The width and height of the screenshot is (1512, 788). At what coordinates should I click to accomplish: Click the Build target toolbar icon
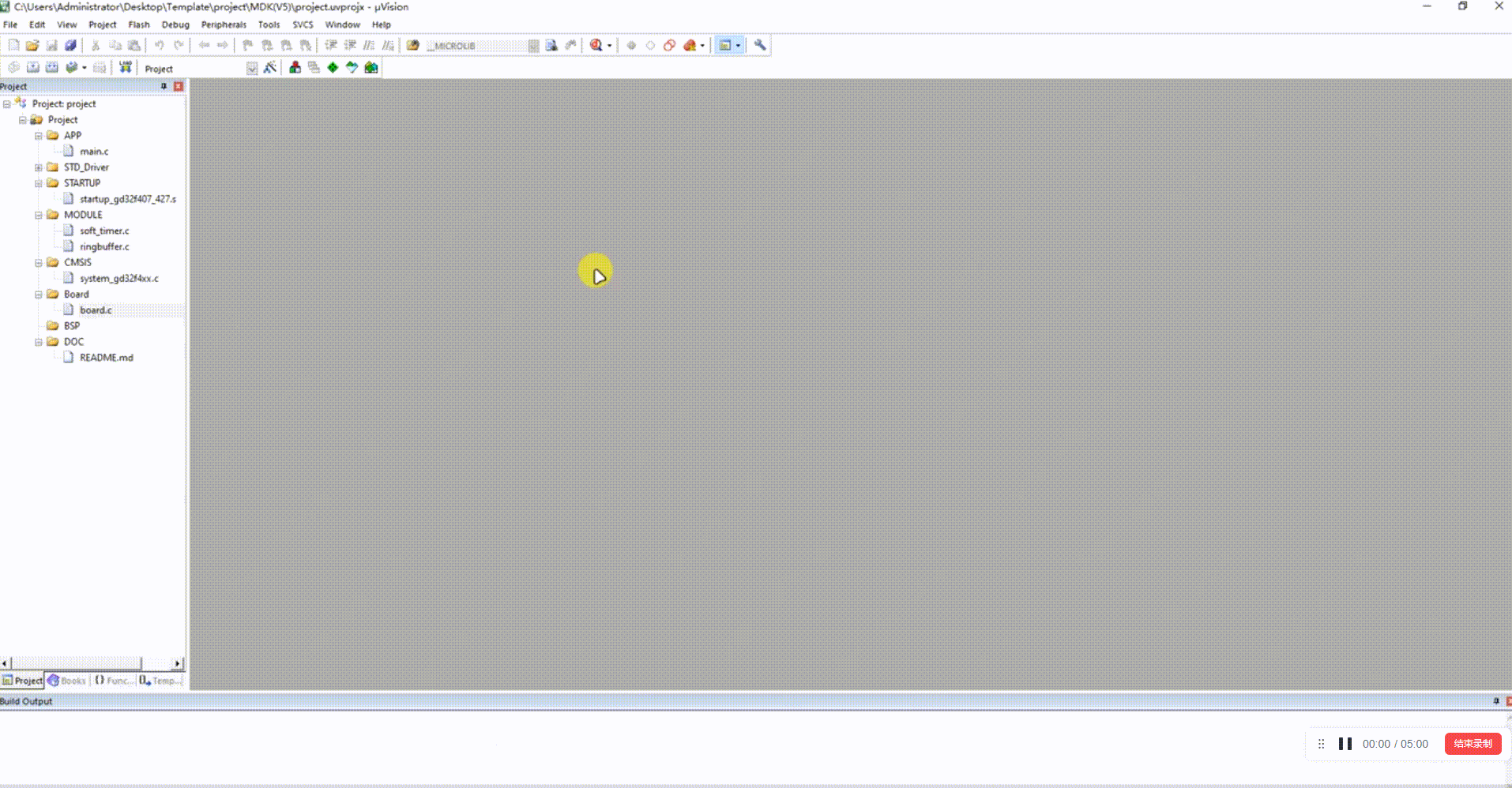[x=33, y=68]
